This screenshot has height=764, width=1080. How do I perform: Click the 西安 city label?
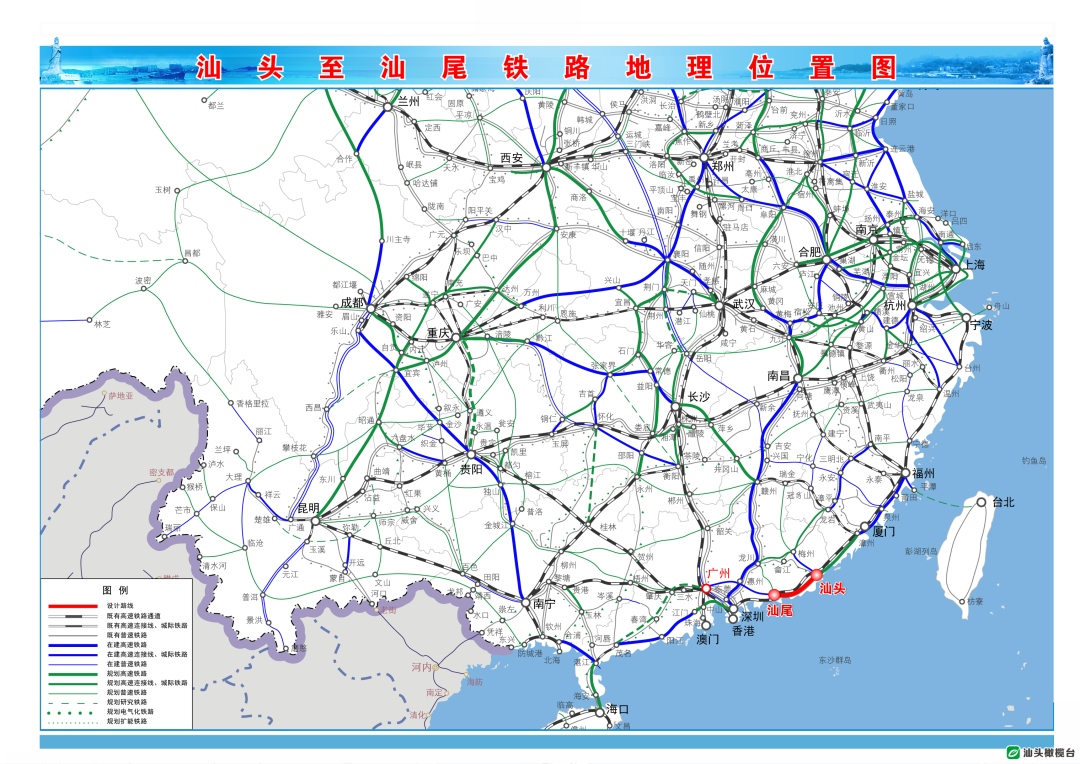click(511, 158)
